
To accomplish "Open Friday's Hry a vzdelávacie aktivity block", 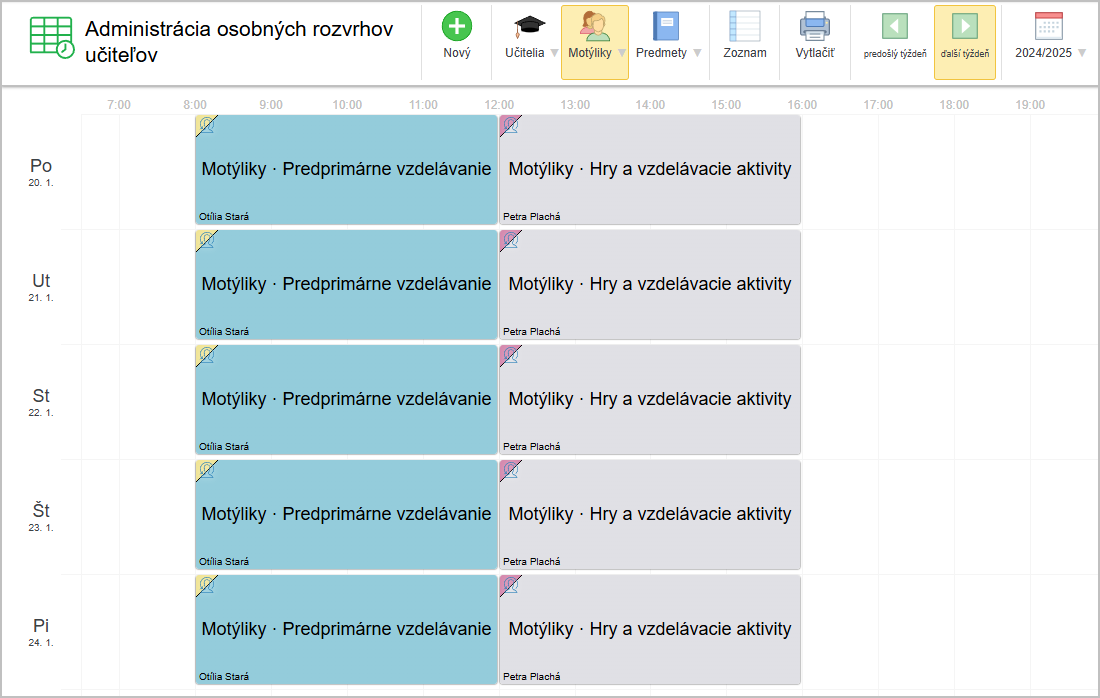I will pyautogui.click(x=650, y=630).
